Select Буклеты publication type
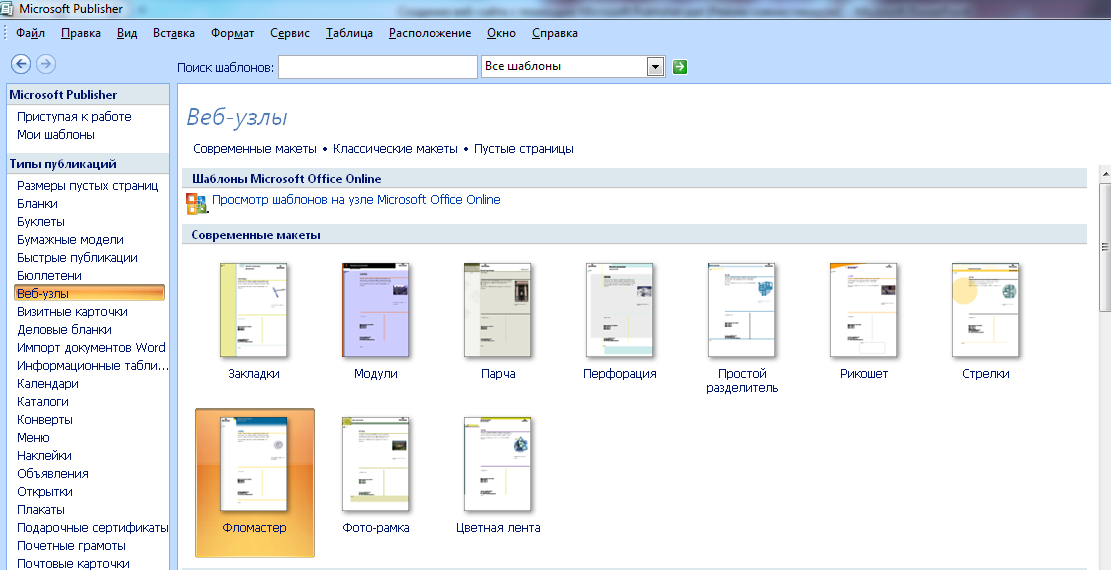 click(x=41, y=222)
